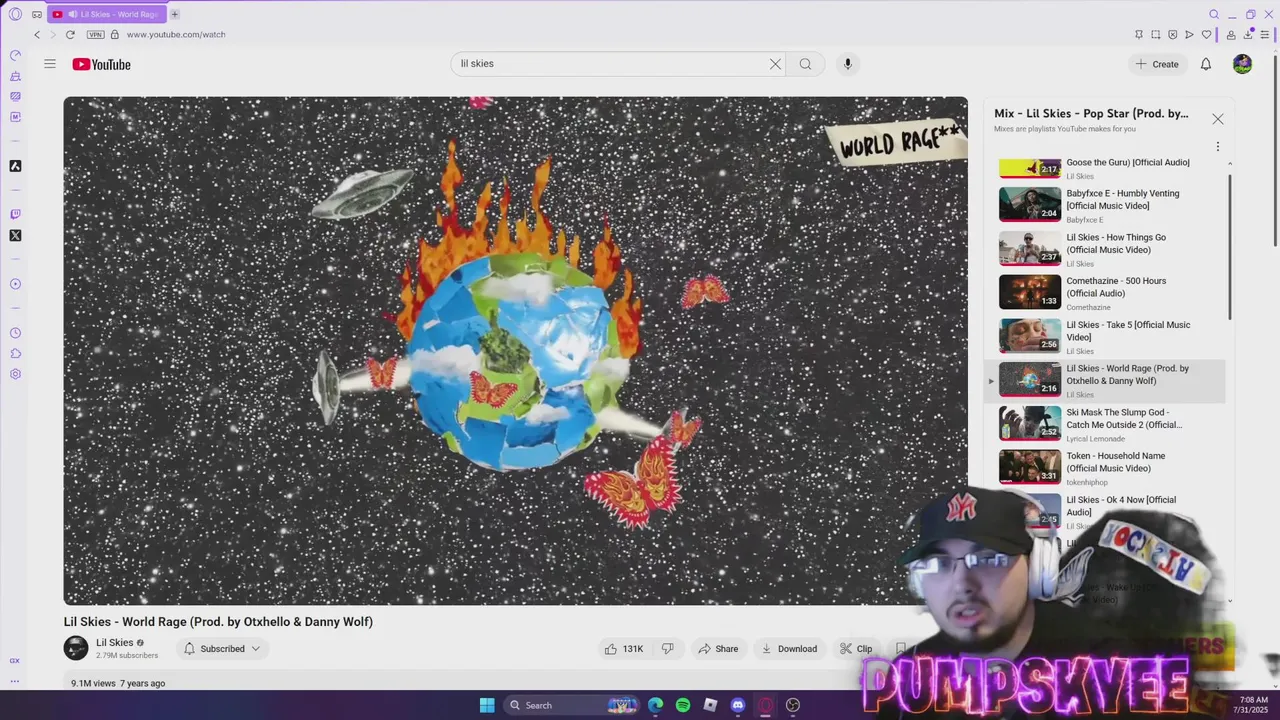Open browser downloads toolbar icon
Viewport: 1280px width, 720px height.
pyautogui.click(x=1248, y=34)
